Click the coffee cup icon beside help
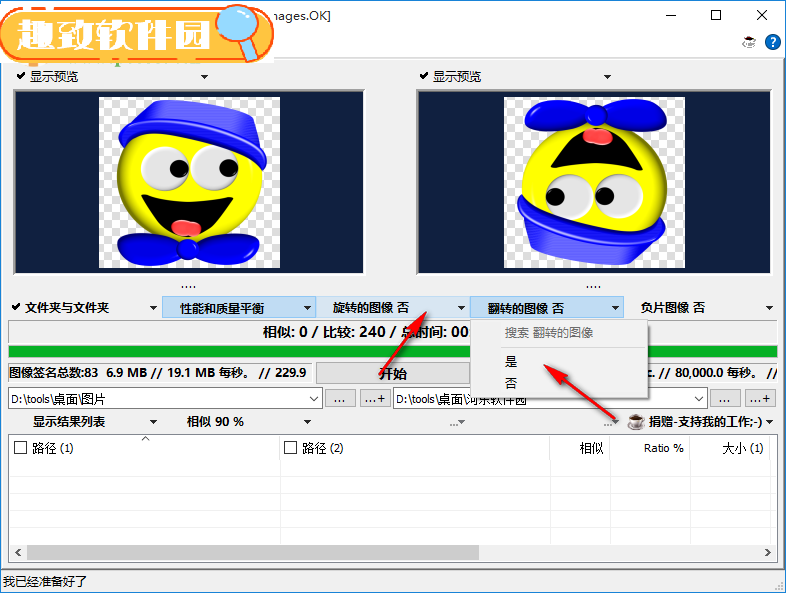Viewport: 786px width, 593px height. [x=749, y=43]
